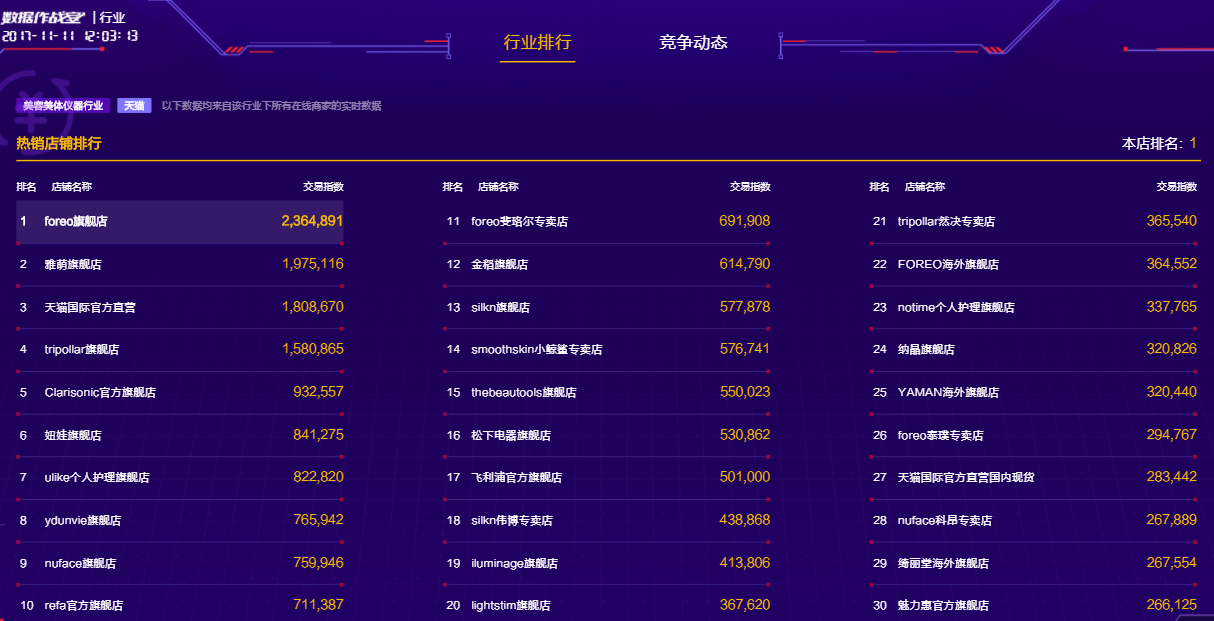
Task: Click the 热销店铺排行 section heading
Action: 59,143
